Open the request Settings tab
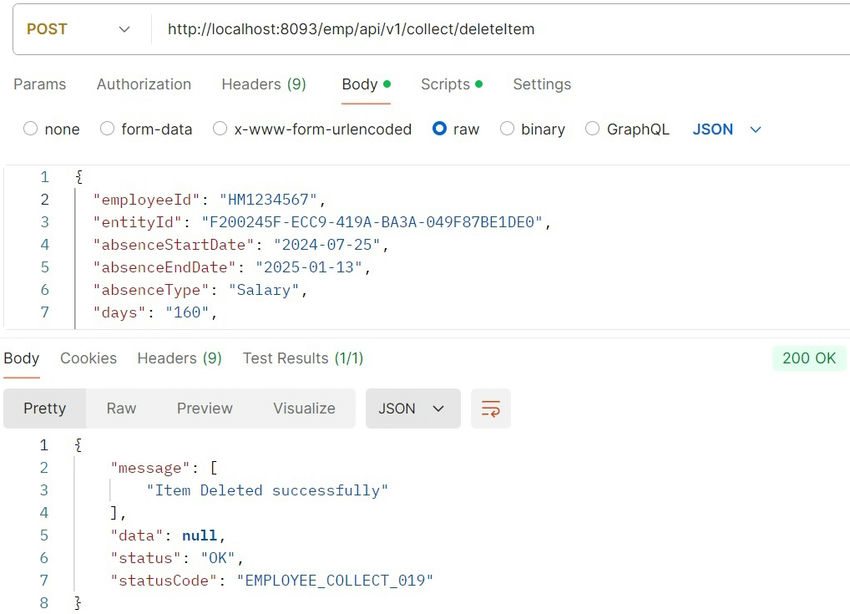The height and width of the screenshot is (614, 850). coord(542,84)
